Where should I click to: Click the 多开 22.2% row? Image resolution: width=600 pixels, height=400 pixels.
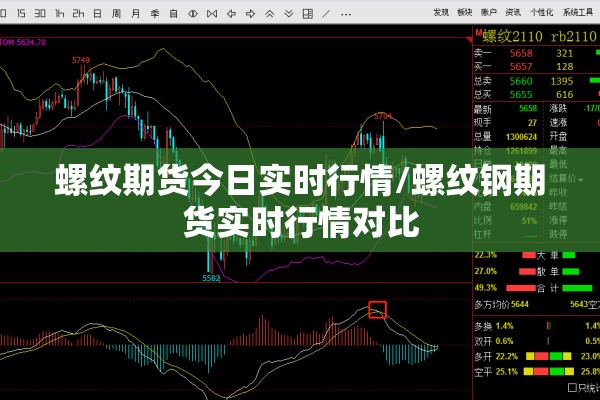click(537, 356)
